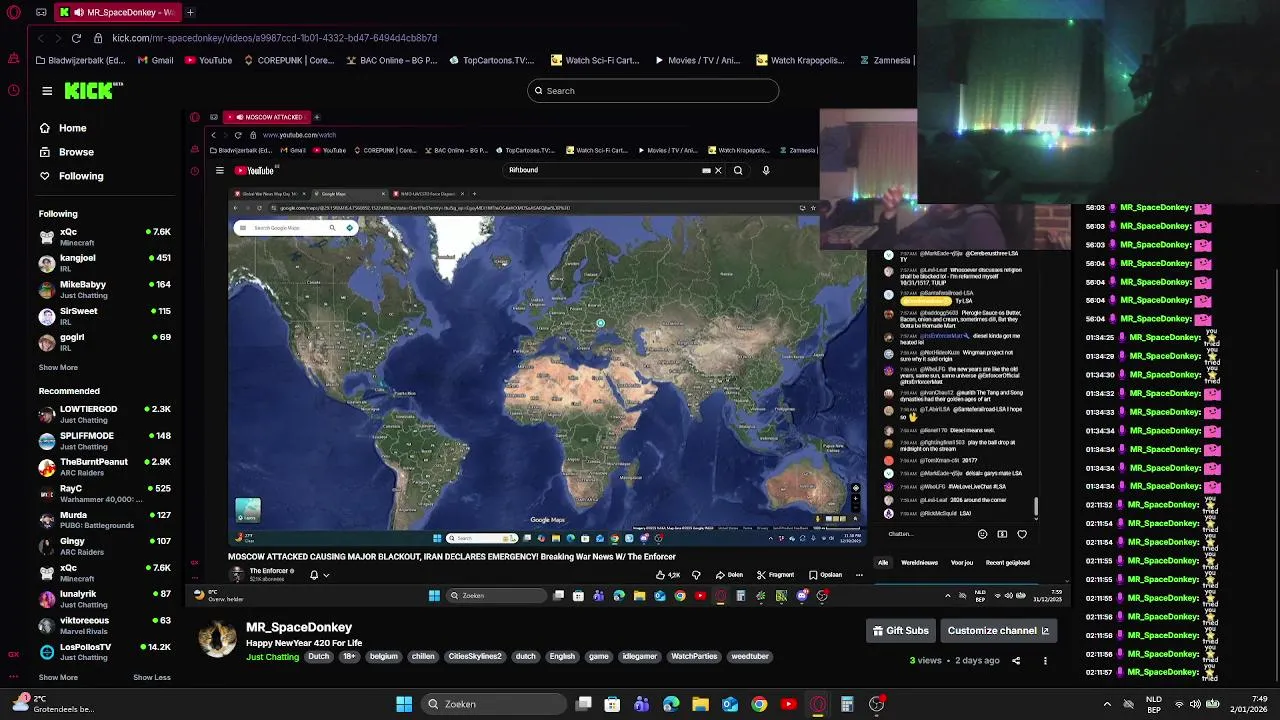Open volume control in system tray
1280x720 pixels.
[x=1195, y=704]
